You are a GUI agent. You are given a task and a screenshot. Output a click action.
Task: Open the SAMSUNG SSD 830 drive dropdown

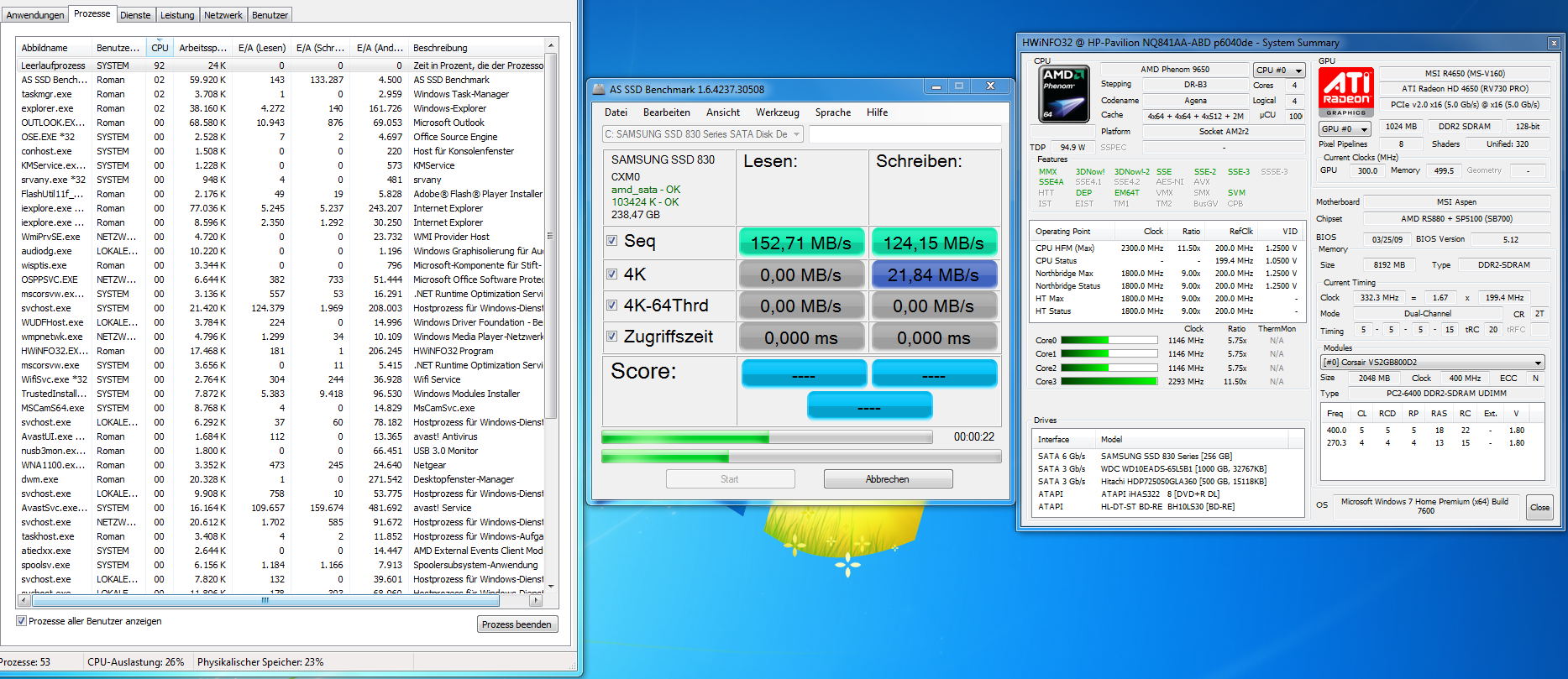(703, 134)
